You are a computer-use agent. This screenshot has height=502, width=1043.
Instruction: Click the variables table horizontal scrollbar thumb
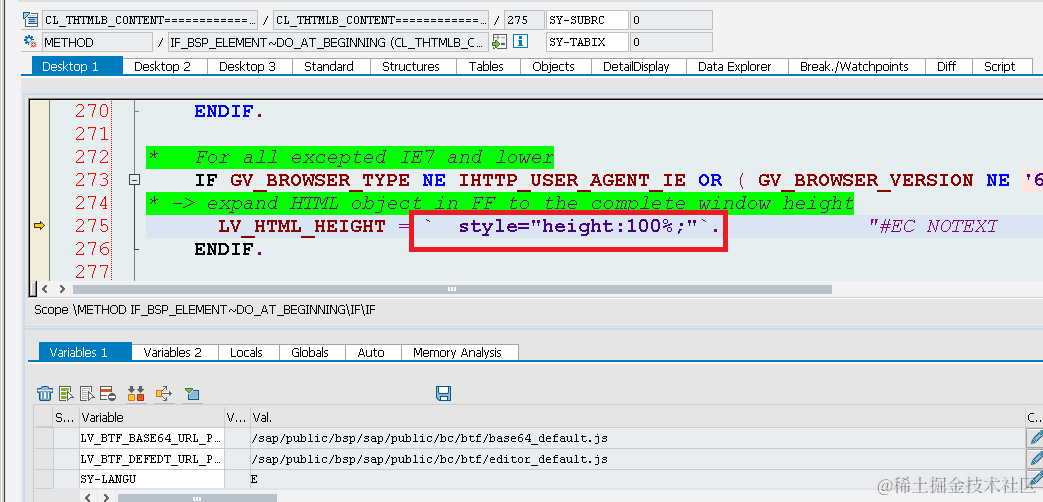pyautogui.click(x=197, y=497)
